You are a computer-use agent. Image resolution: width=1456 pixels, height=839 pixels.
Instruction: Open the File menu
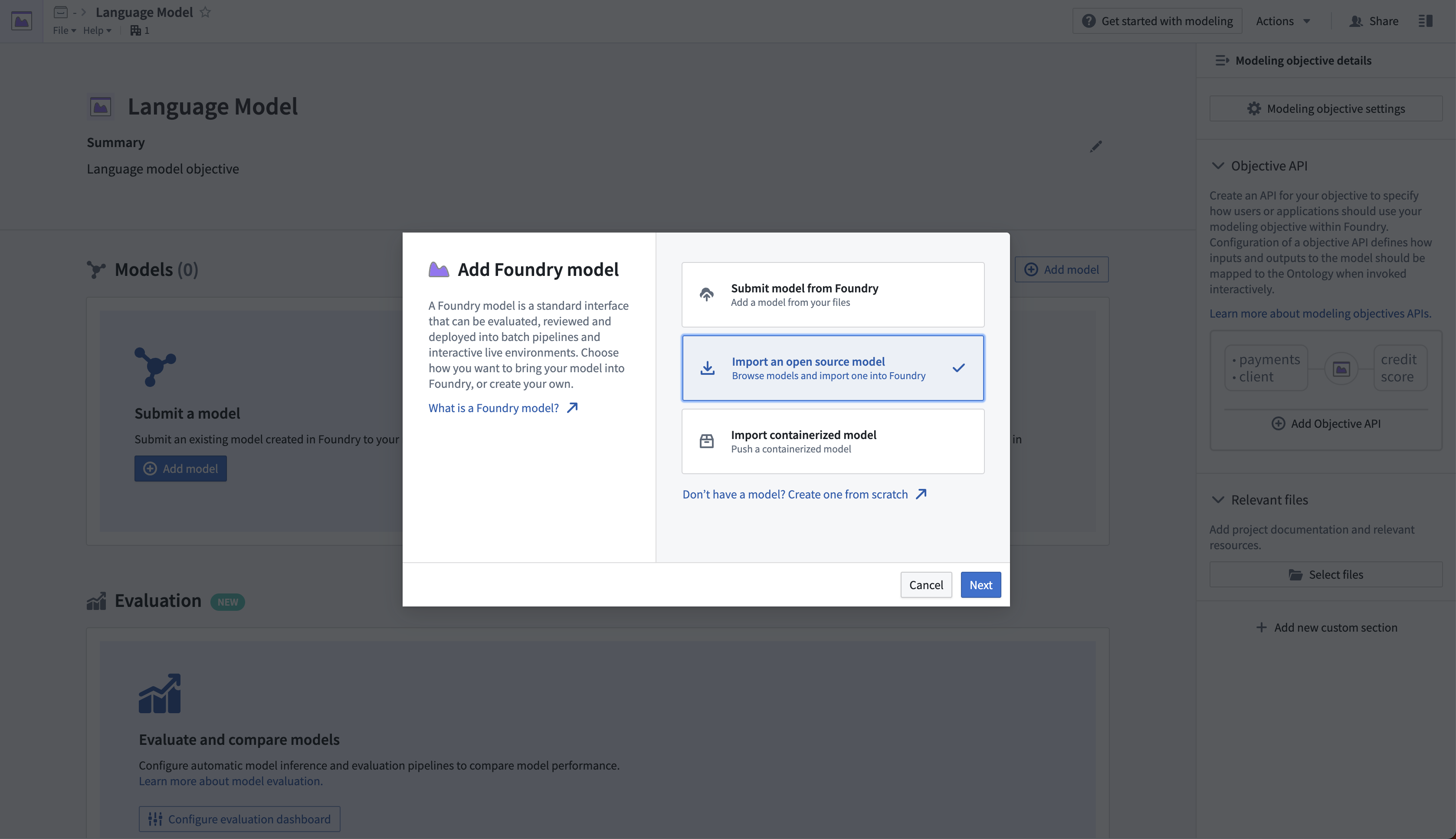coord(64,30)
